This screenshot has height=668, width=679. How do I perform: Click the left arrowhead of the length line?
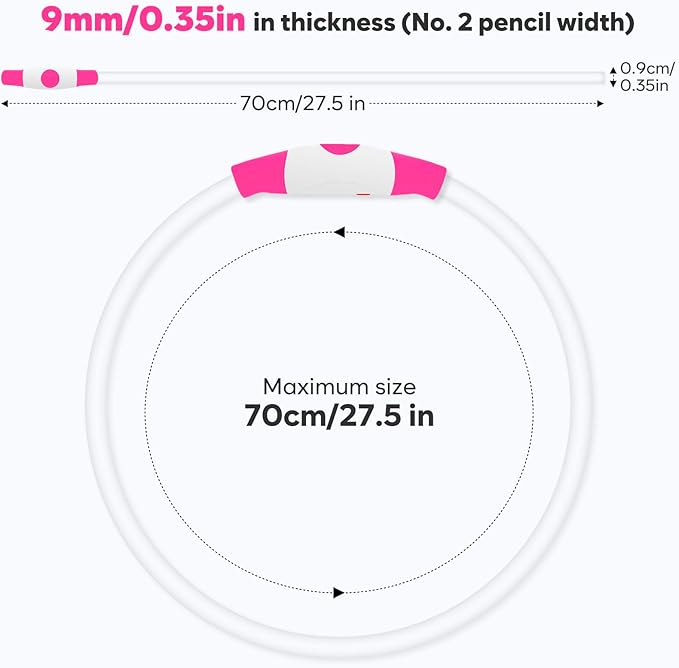[6, 103]
